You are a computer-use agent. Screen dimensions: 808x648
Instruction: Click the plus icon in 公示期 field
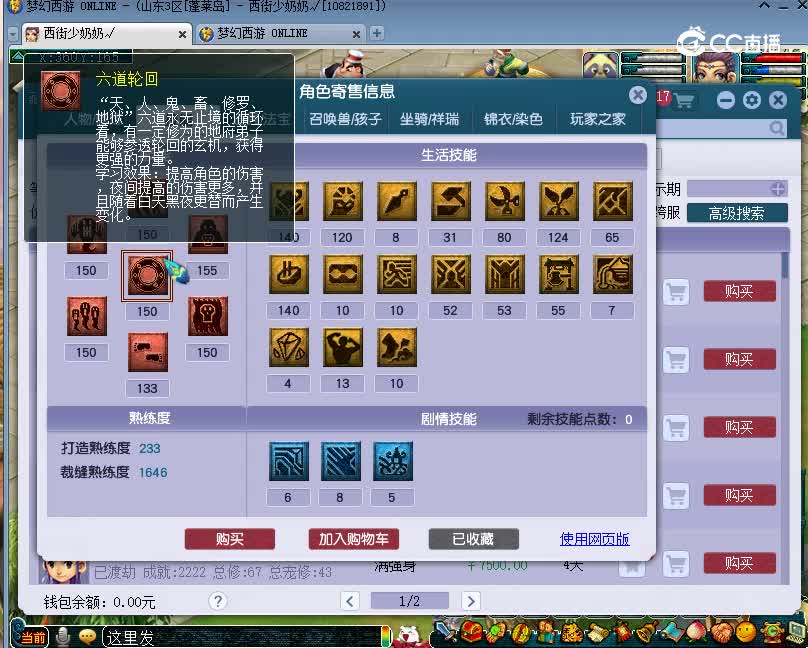[x=778, y=189]
